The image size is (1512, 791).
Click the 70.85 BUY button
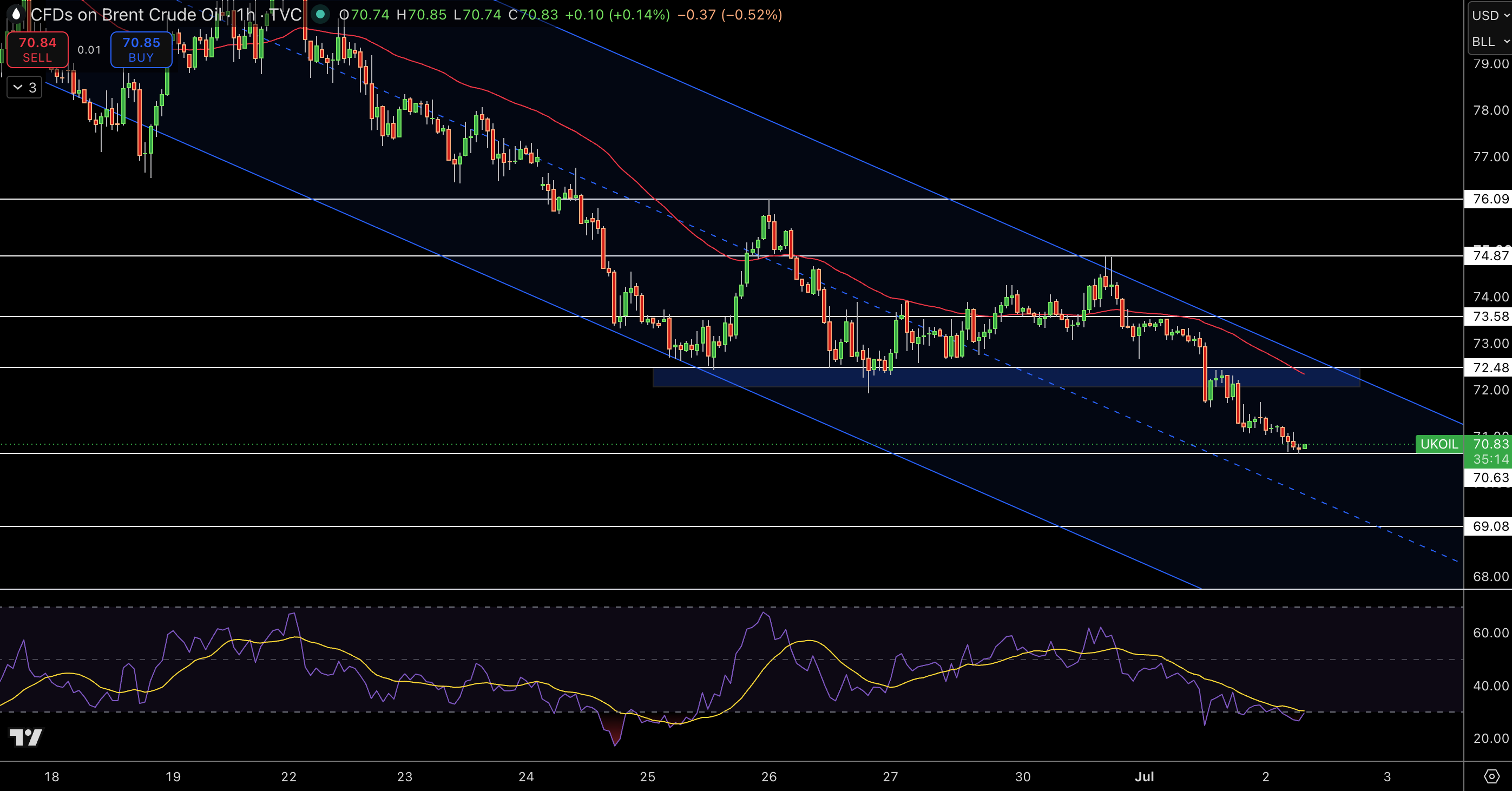(141, 50)
